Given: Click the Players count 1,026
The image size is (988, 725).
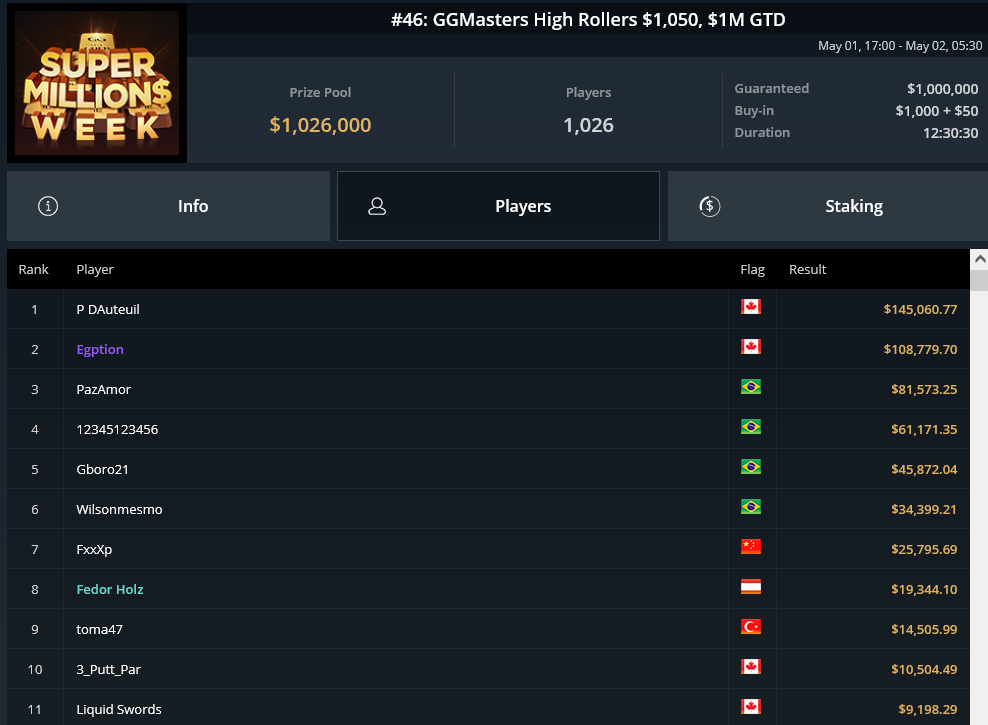Looking at the screenshot, I should [589, 125].
